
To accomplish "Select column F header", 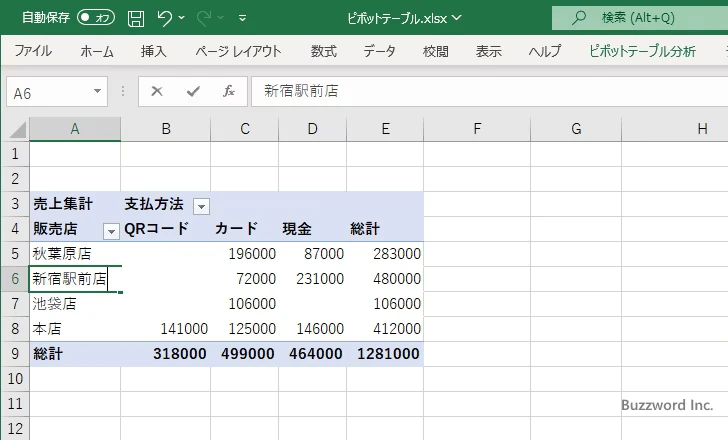I will pos(477,129).
